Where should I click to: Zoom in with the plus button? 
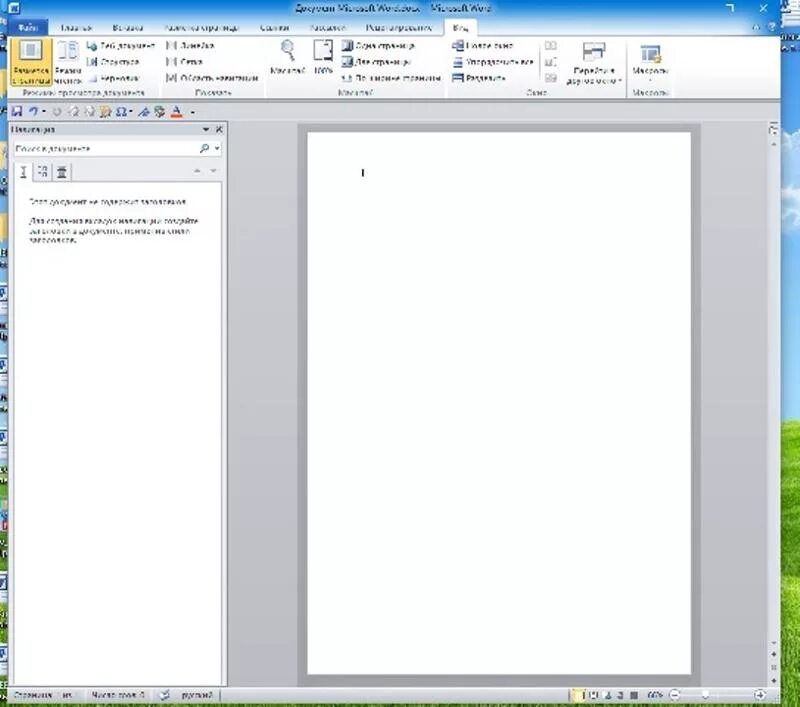pos(760,695)
